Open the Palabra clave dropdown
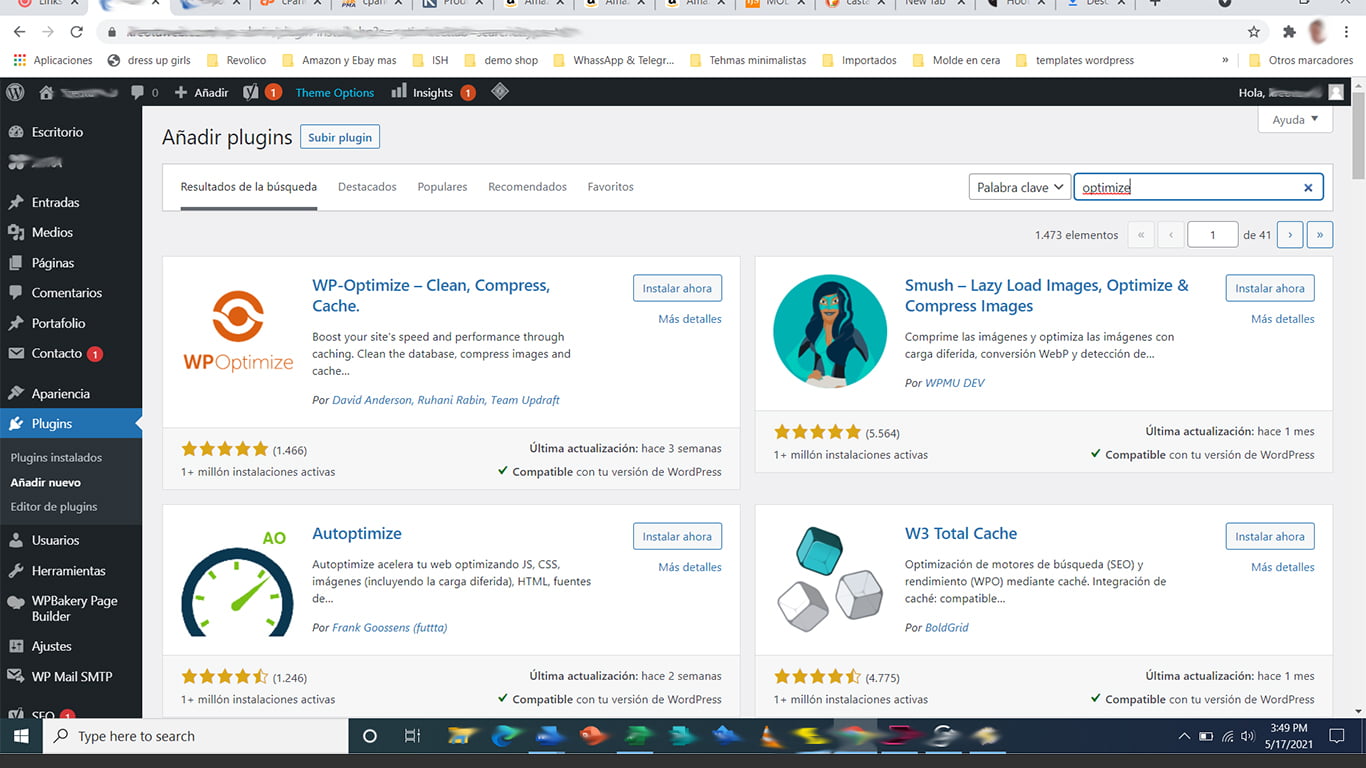 (1019, 187)
